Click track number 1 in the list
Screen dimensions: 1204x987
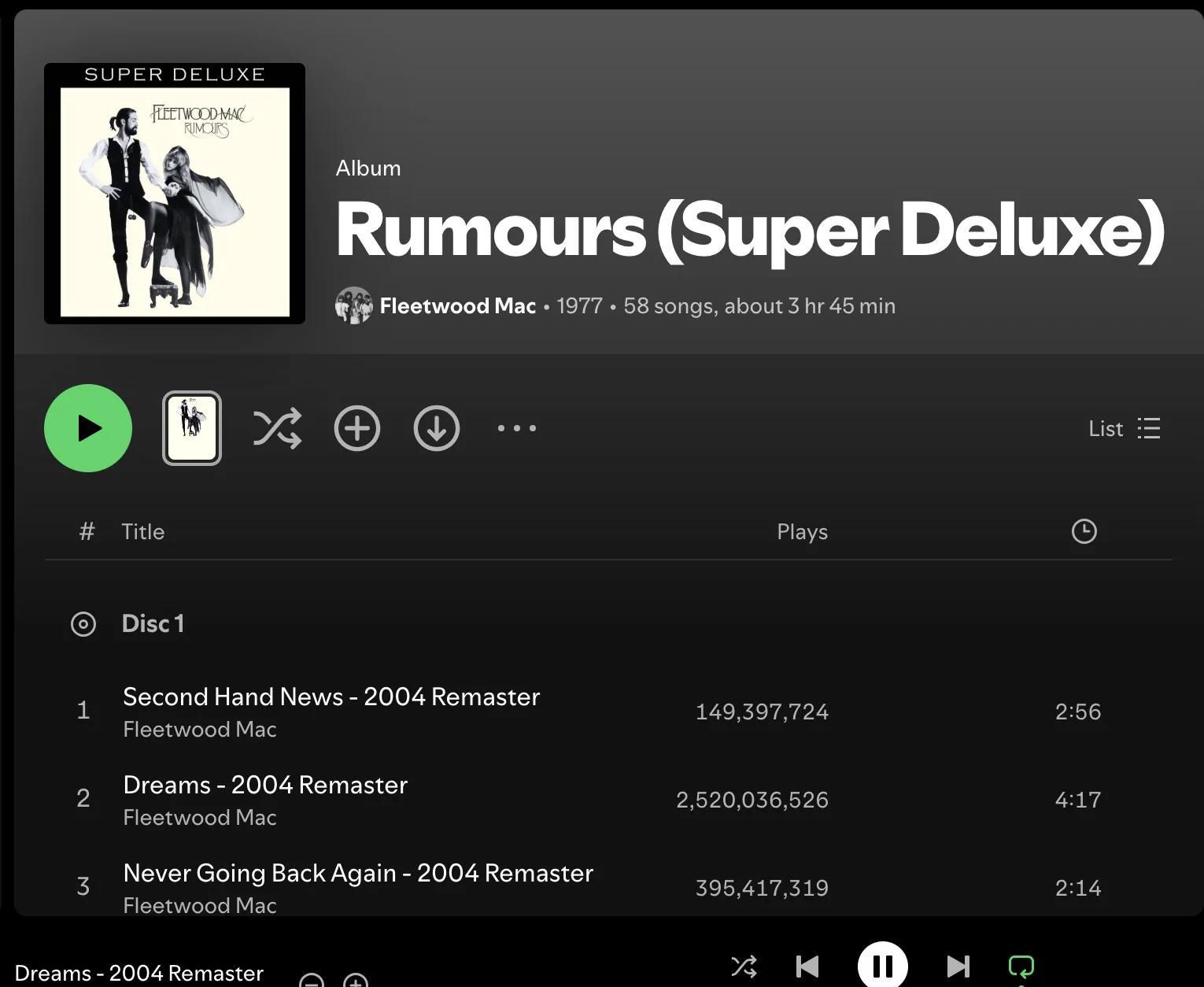83,711
